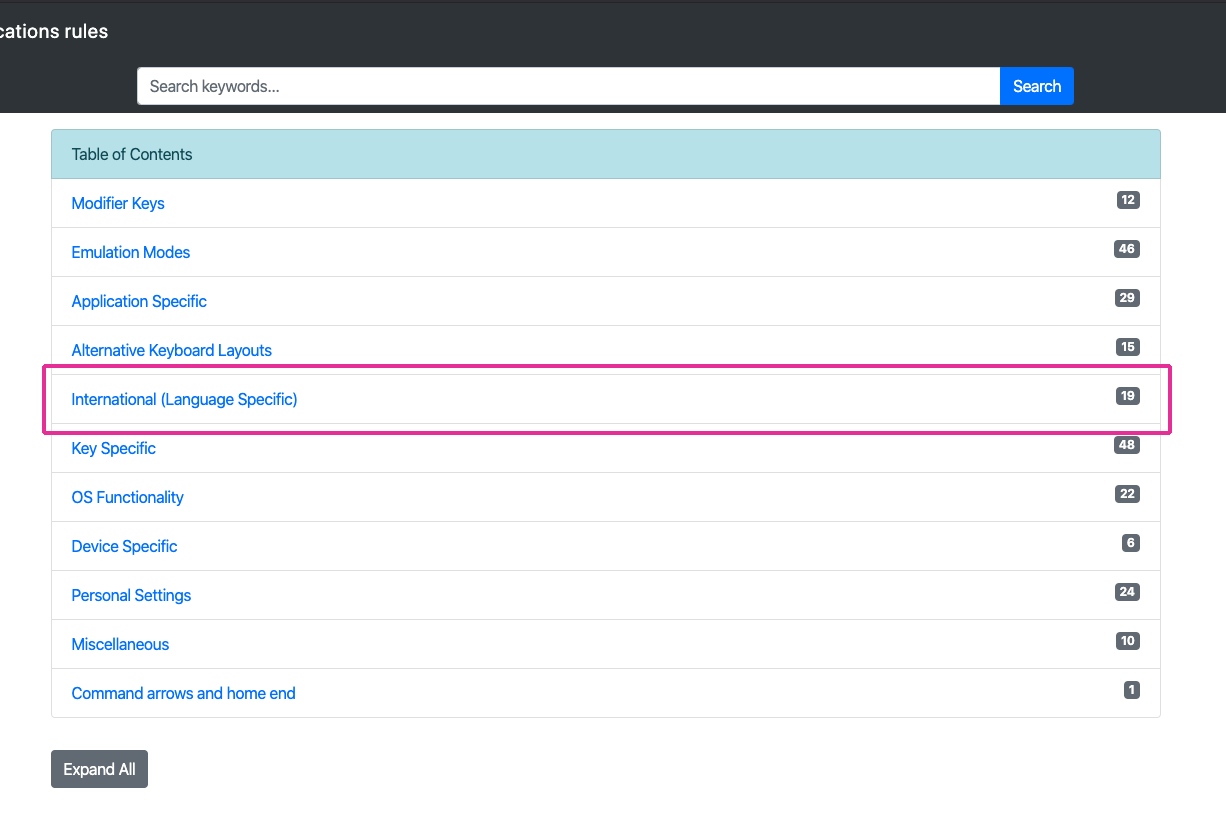Open Alternative Keyboard Layouts section

(x=172, y=350)
